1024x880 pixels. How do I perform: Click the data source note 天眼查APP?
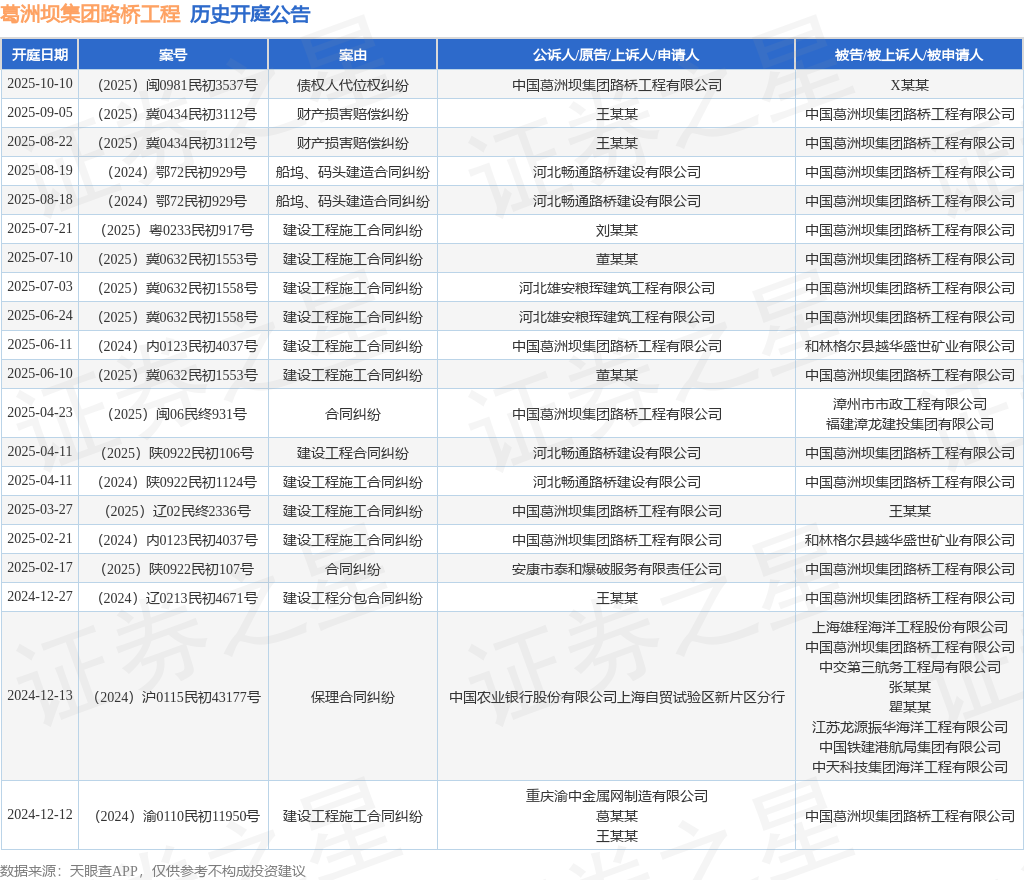[x=103, y=871]
